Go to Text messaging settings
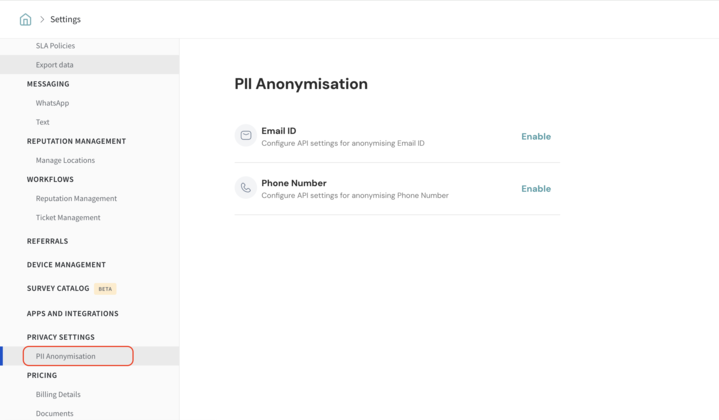The image size is (719, 420). pos(43,122)
